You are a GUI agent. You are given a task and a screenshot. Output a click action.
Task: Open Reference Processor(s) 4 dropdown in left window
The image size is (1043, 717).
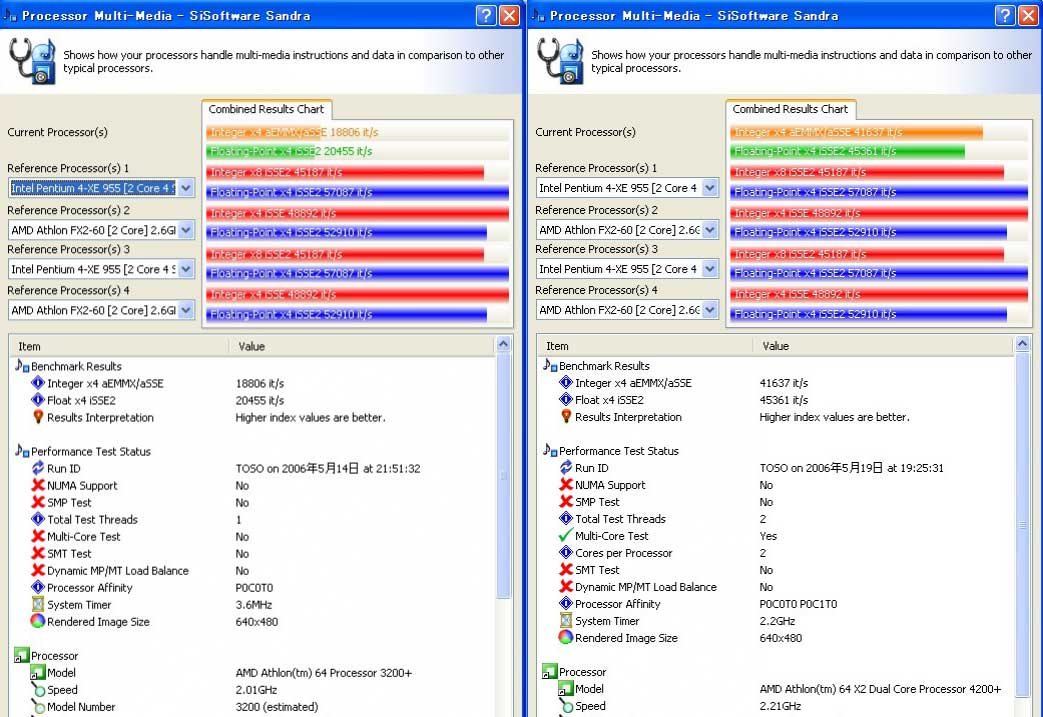click(186, 311)
